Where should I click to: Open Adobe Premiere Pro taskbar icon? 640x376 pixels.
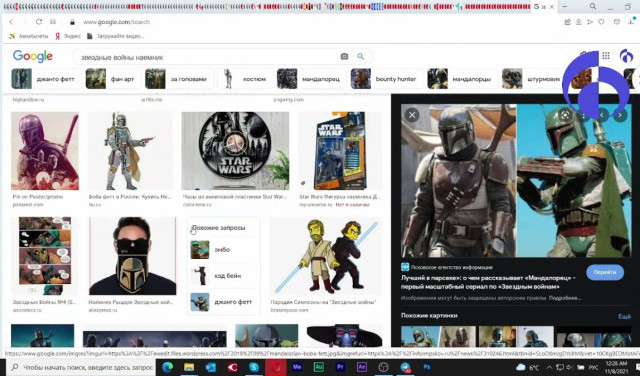340,367
